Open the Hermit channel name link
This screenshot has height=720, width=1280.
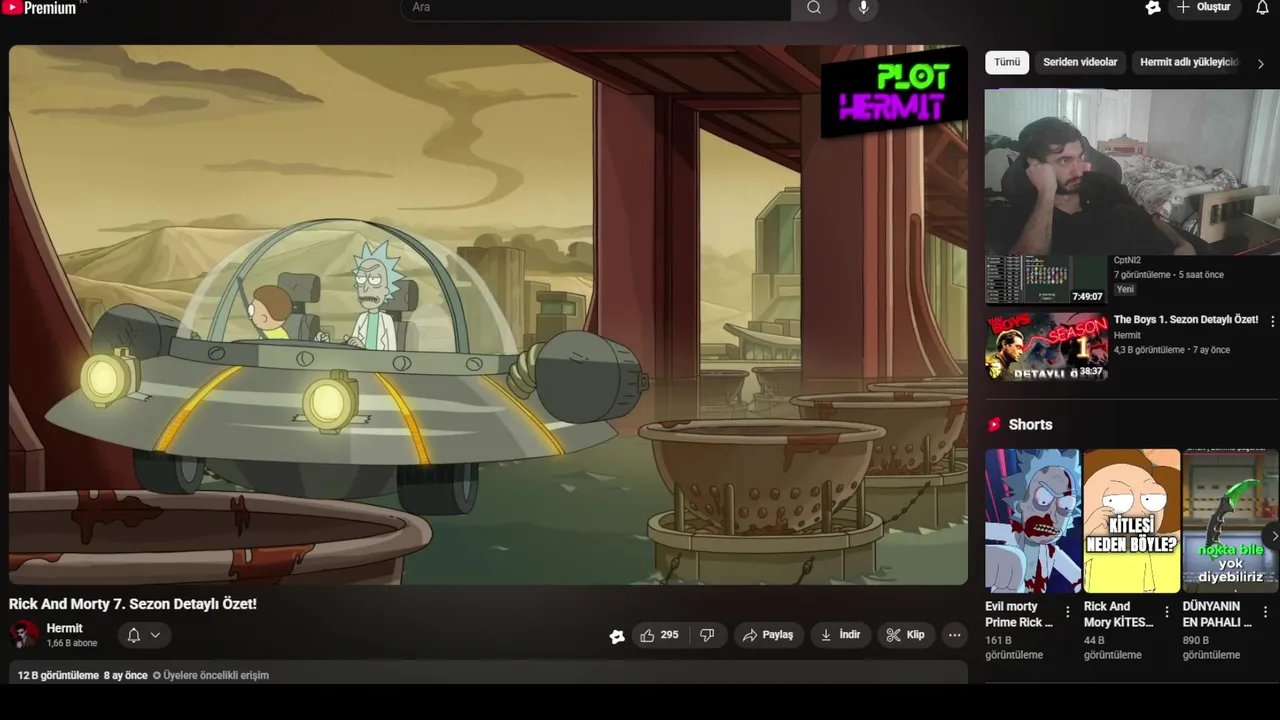[x=64, y=628]
